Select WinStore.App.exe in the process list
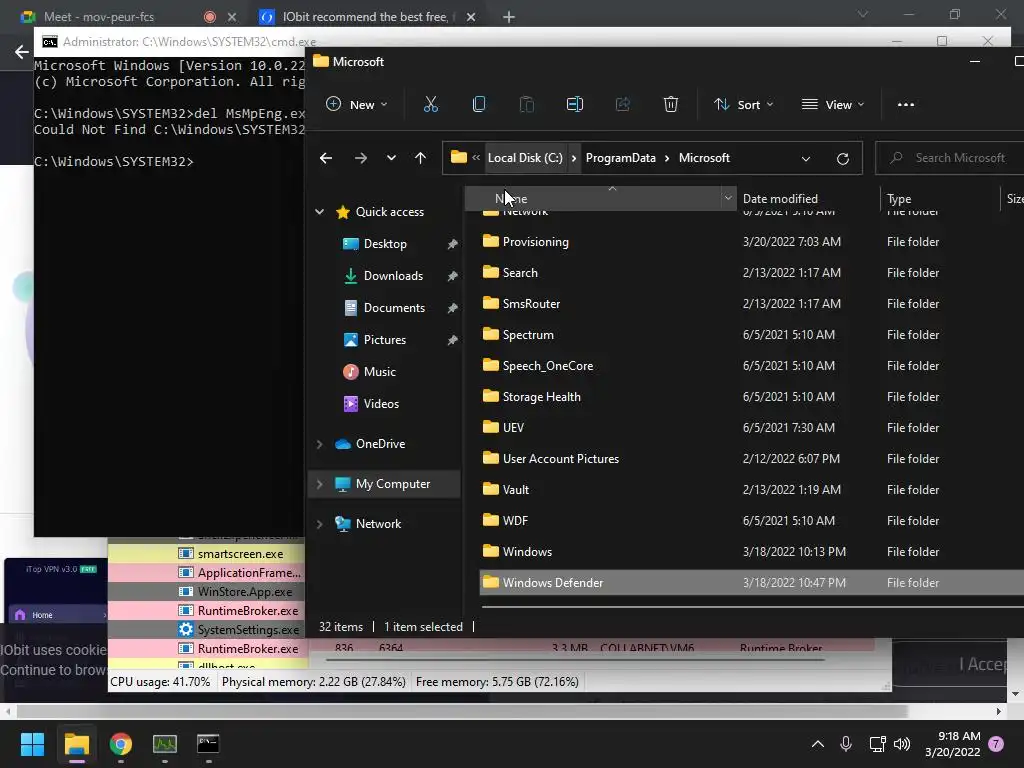 point(245,592)
